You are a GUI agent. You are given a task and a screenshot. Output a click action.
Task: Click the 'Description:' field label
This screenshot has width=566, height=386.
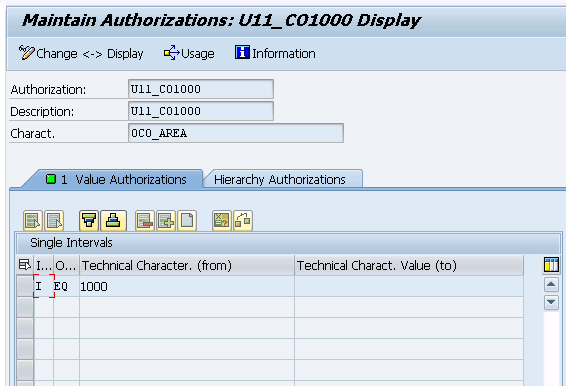coord(42,112)
